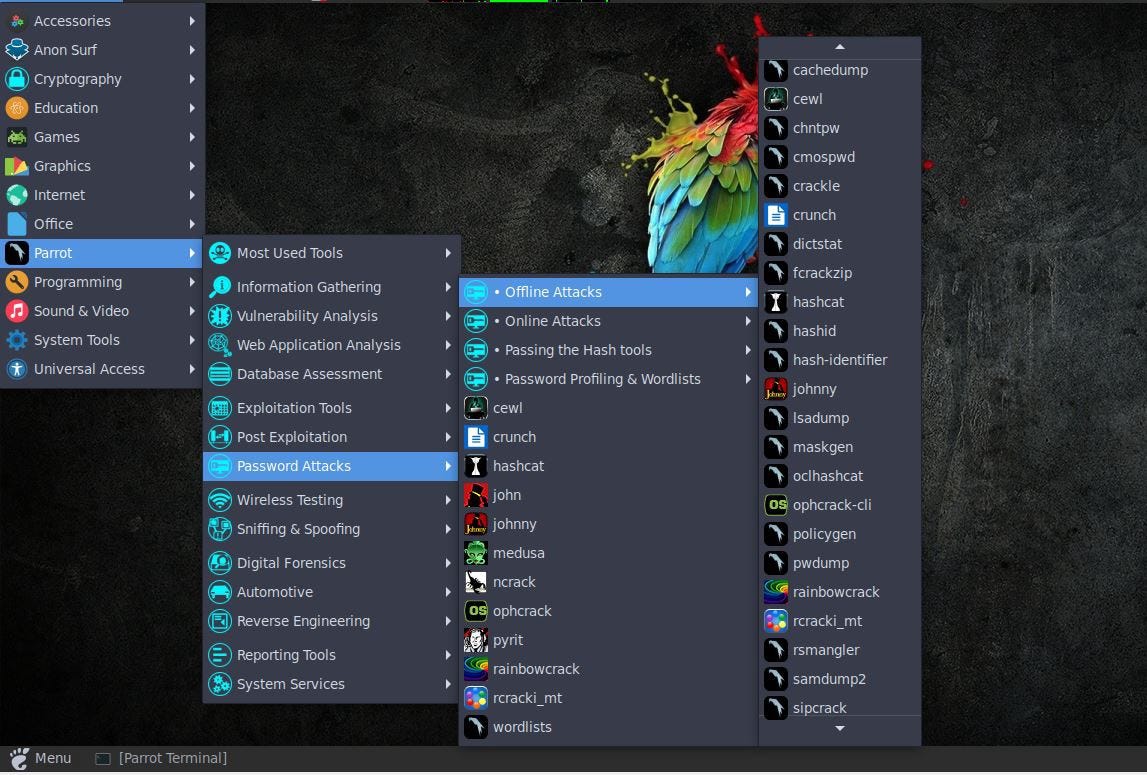Launch hashid from Offline Attacks
Image resolution: width=1147 pixels, height=775 pixels.
(840, 331)
